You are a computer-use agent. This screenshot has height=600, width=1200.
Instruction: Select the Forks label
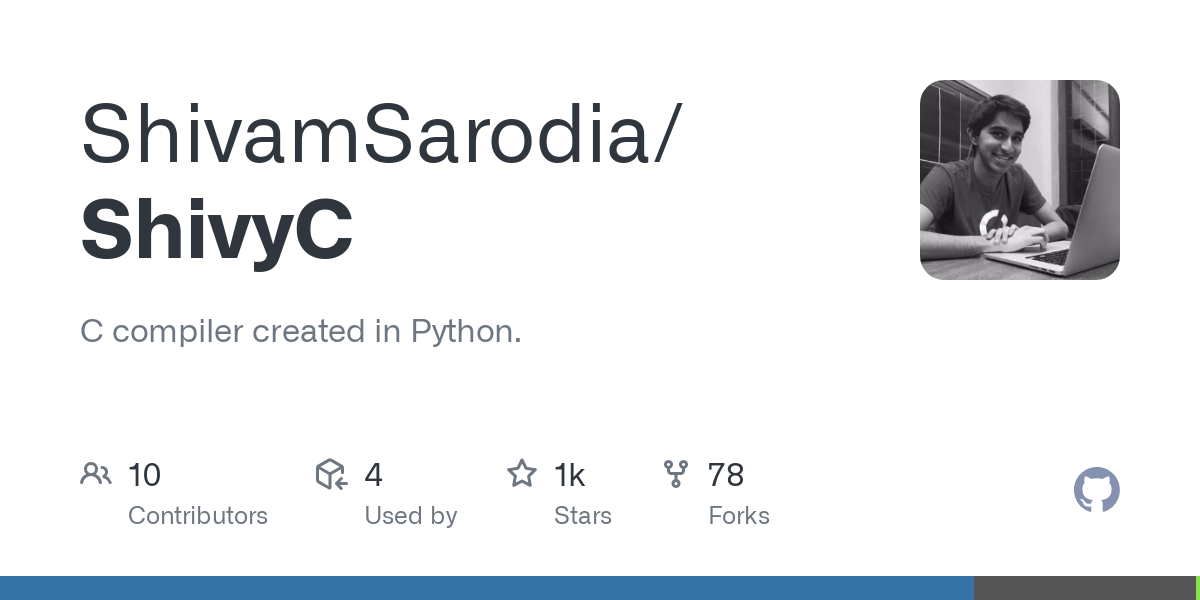[739, 516]
